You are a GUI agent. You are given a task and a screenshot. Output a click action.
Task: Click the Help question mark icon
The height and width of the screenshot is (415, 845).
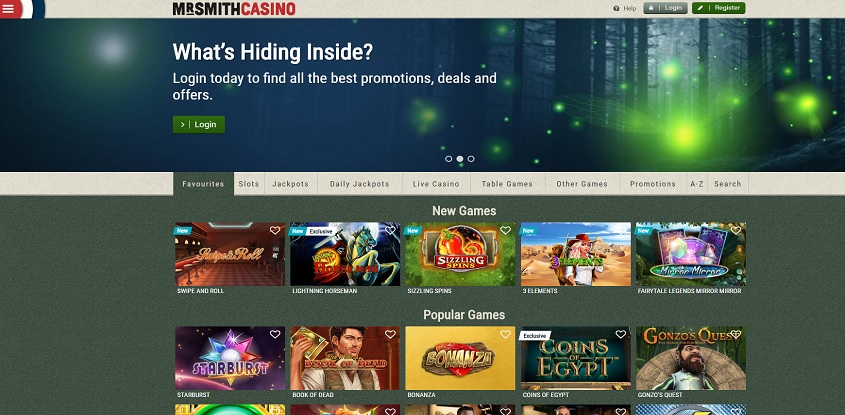617,9
